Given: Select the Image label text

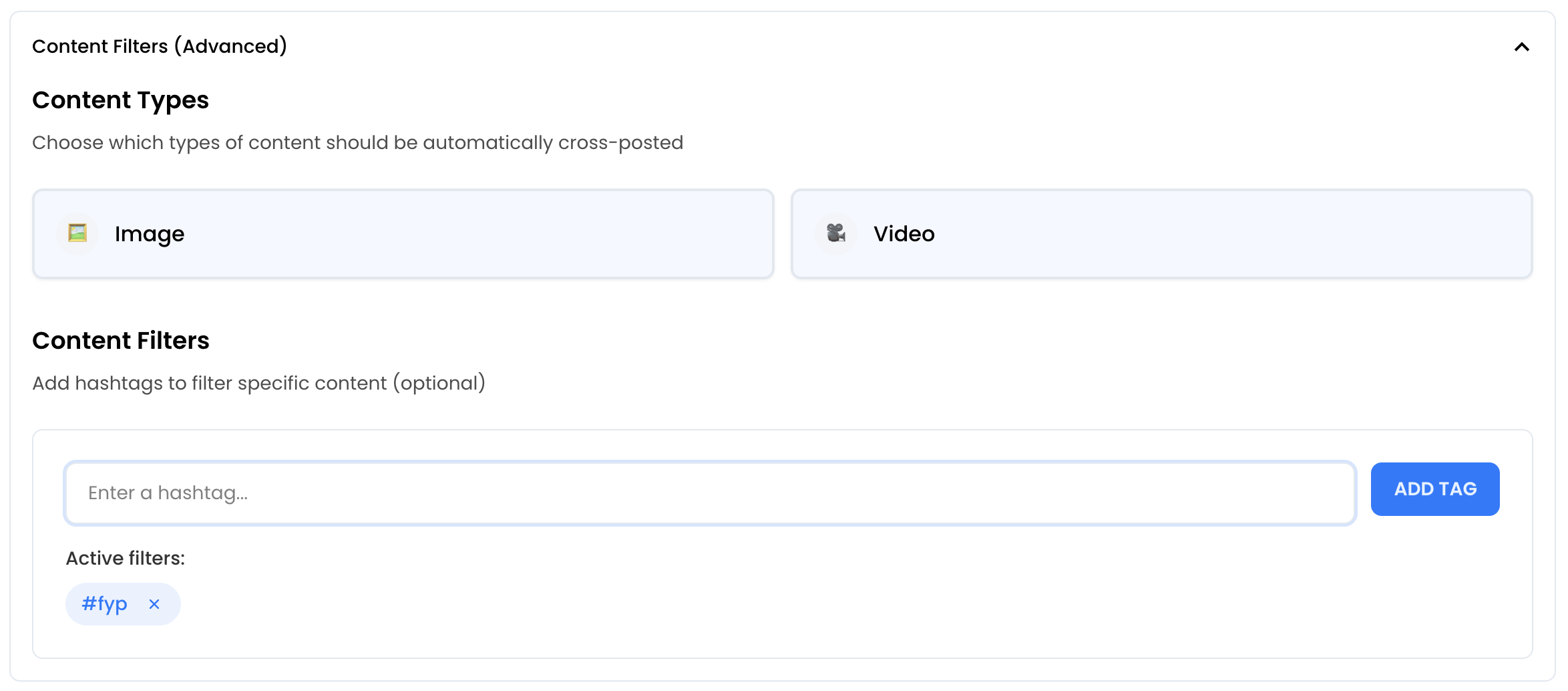Looking at the screenshot, I should pyautogui.click(x=149, y=234).
